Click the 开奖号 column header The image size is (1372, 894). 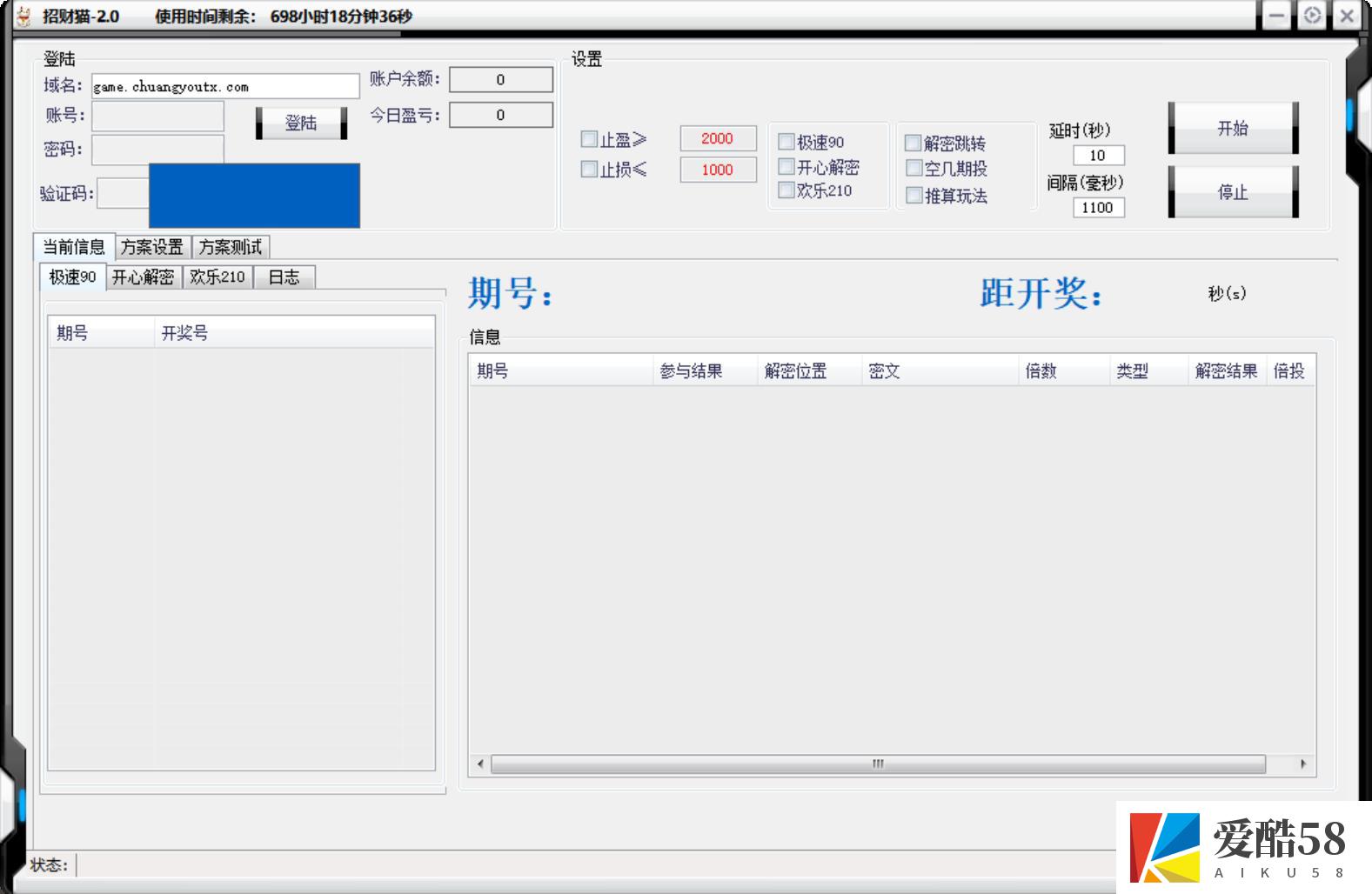tap(294, 332)
